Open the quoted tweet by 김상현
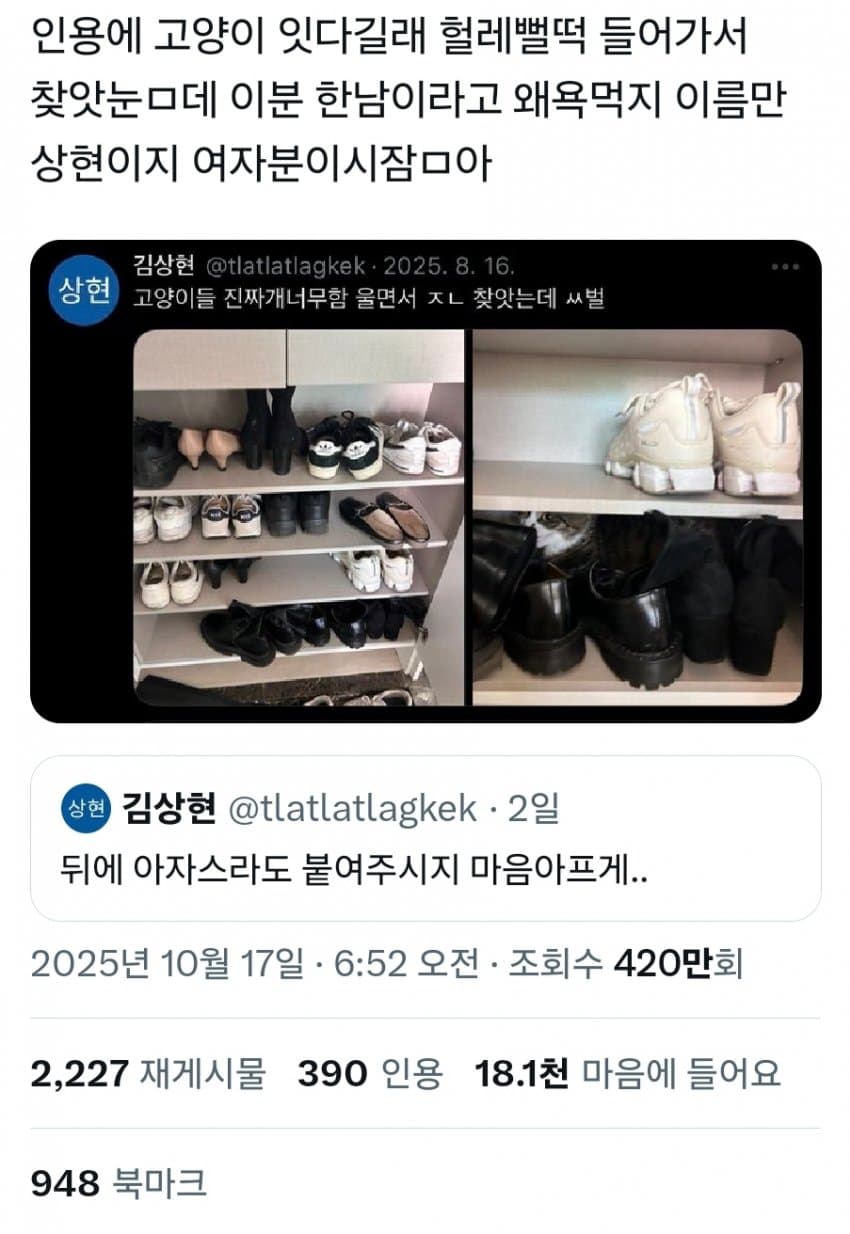The height and width of the screenshot is (1234, 850). [425, 838]
